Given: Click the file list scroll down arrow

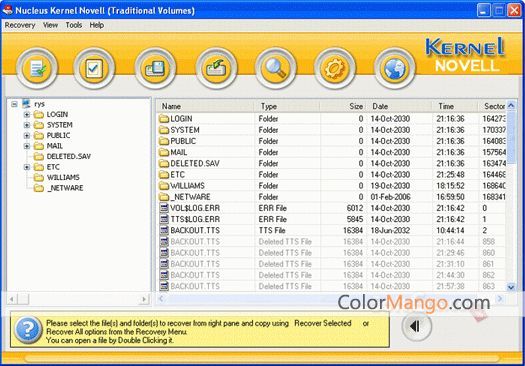Looking at the screenshot, I should coord(511,287).
